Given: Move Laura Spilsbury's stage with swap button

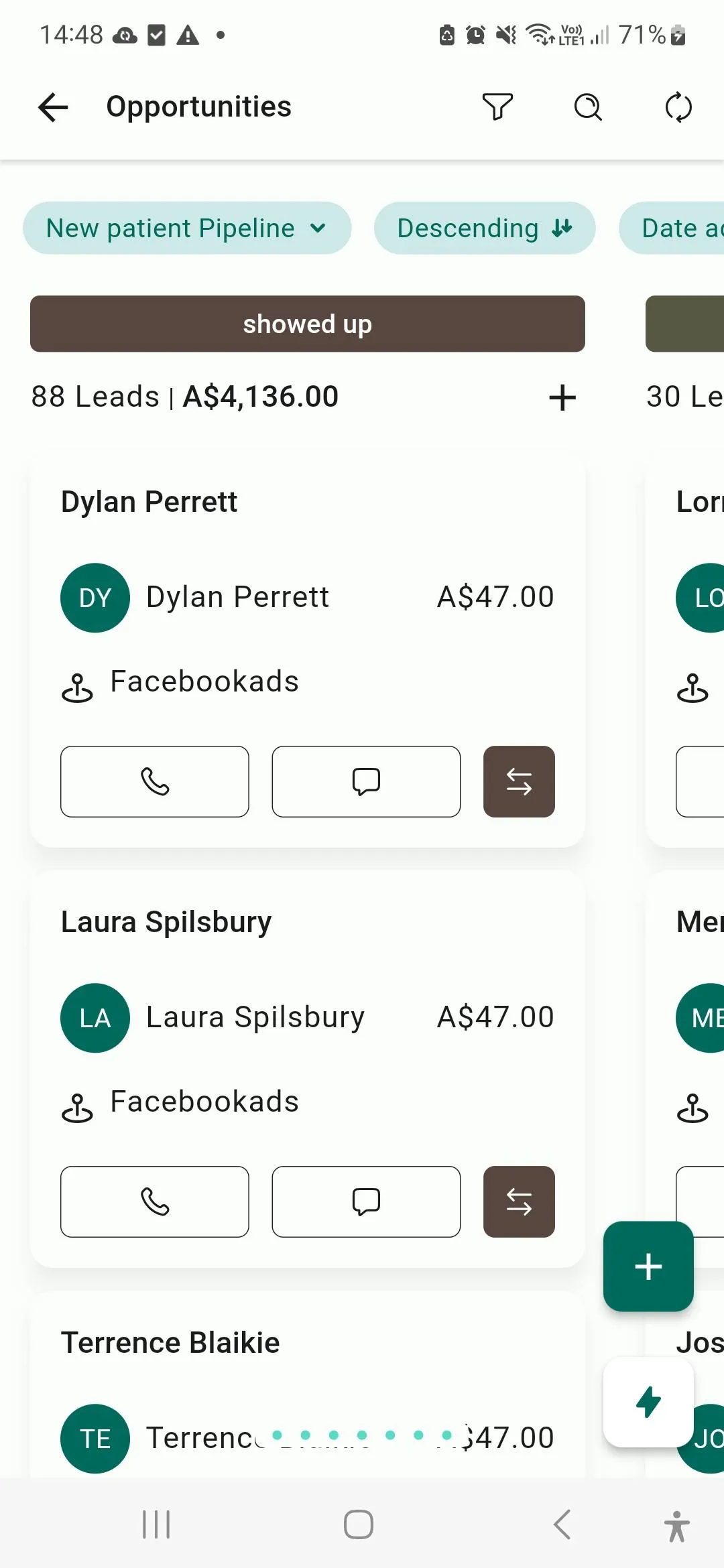Looking at the screenshot, I should (x=519, y=1201).
